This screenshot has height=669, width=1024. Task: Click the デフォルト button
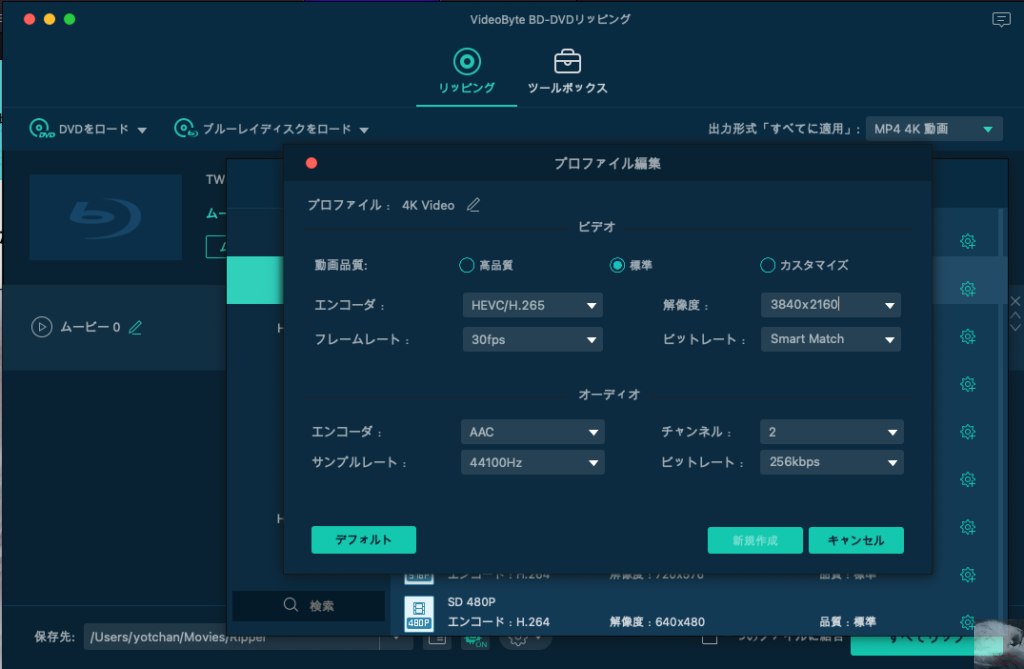click(364, 540)
